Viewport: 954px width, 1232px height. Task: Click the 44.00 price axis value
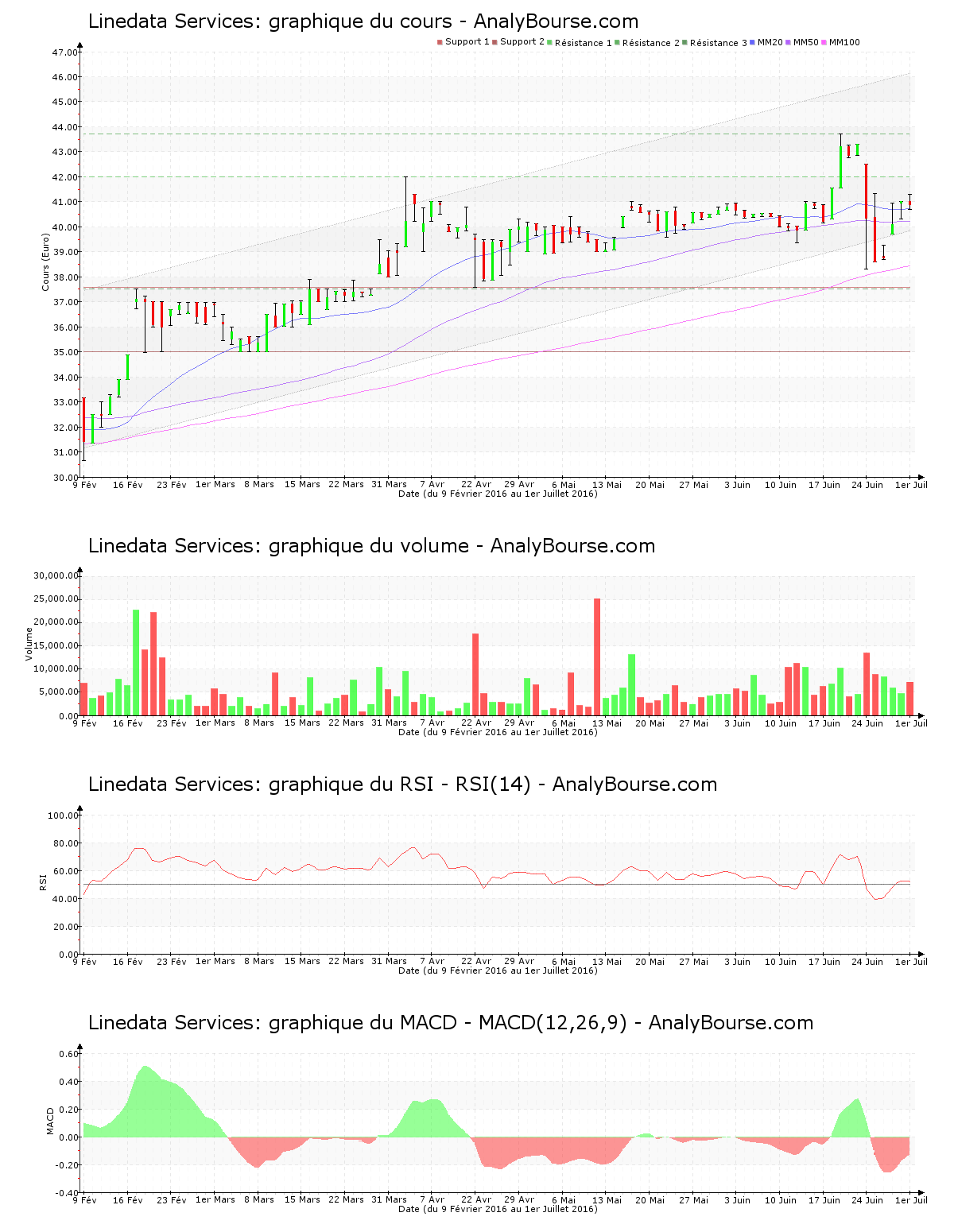click(65, 127)
